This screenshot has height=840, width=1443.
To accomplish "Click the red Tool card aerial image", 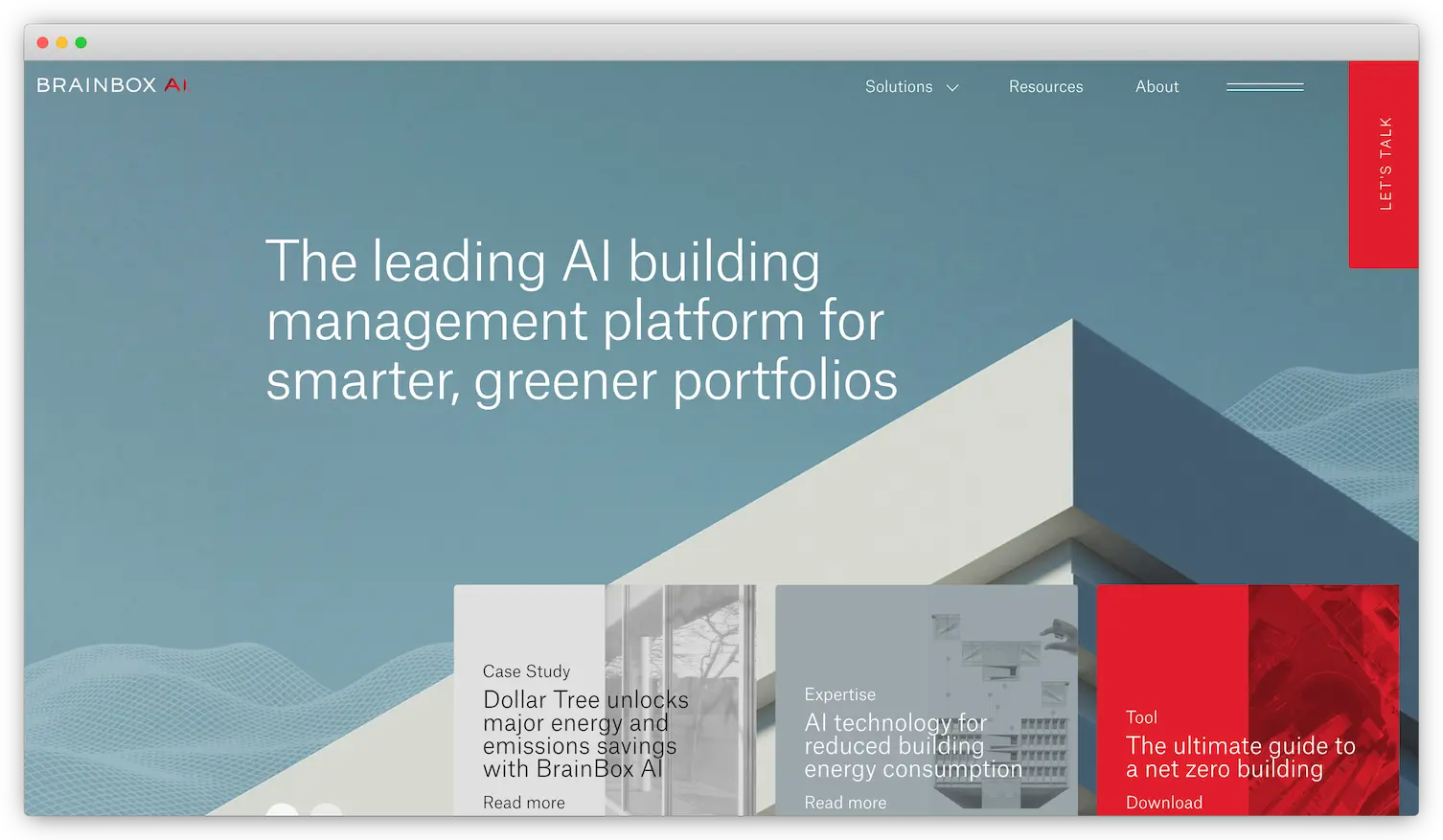I will click(1323, 700).
